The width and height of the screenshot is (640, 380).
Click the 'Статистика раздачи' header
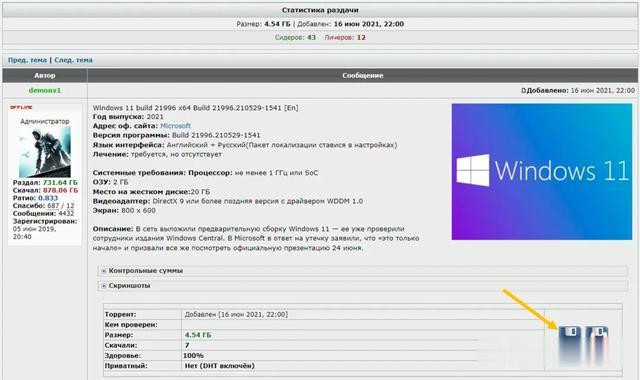320,10
